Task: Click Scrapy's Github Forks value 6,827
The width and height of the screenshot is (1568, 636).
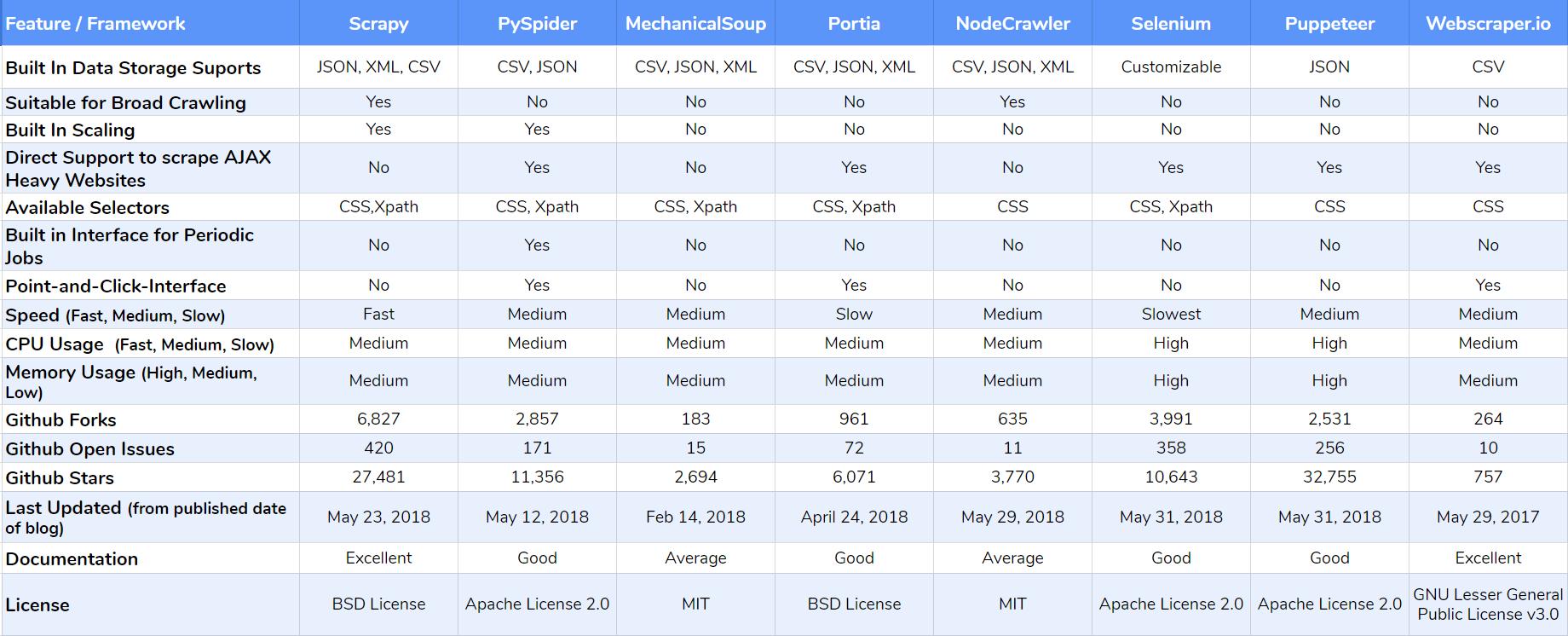Action: (378, 419)
